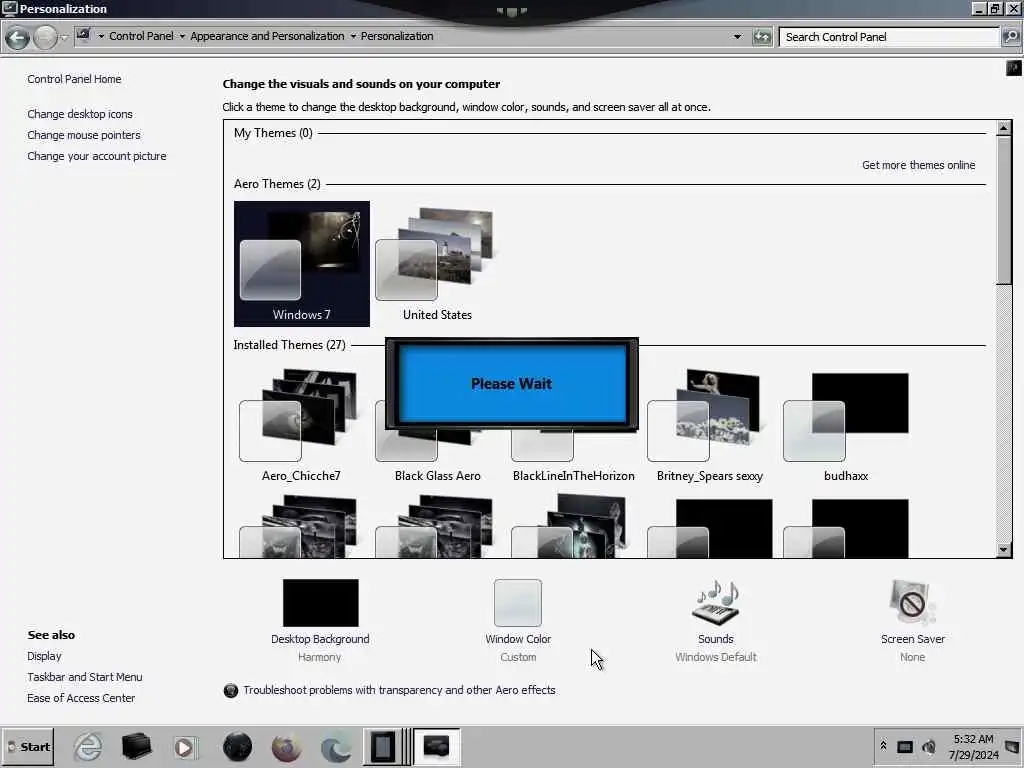
Task: Click Get more themes online
Action: 918,165
